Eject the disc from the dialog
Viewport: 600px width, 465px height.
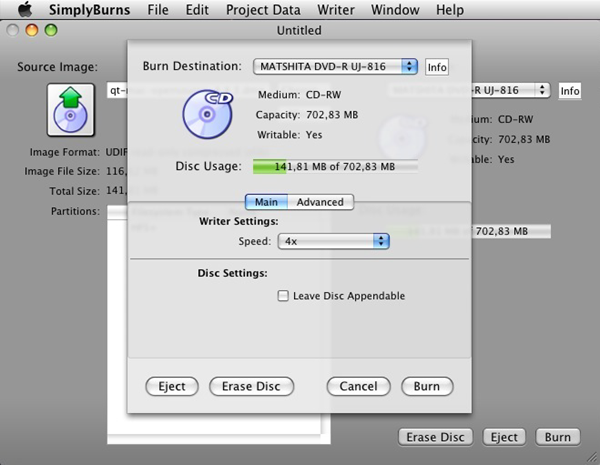172,386
